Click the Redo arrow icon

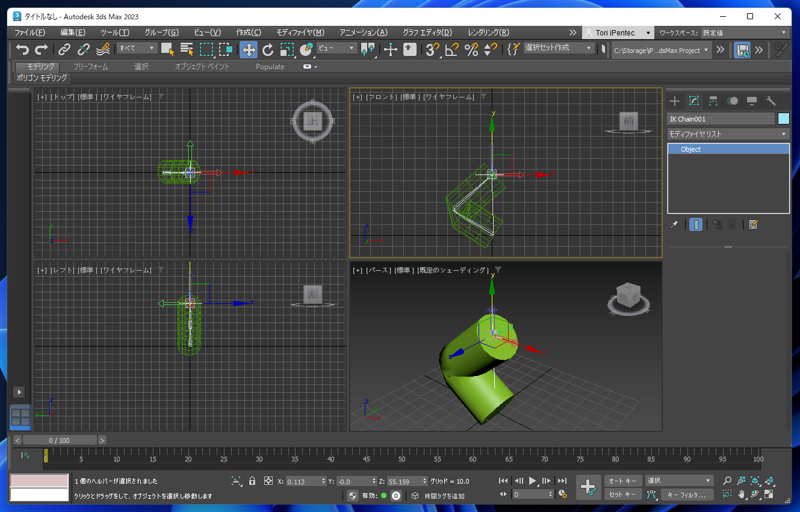[x=41, y=49]
